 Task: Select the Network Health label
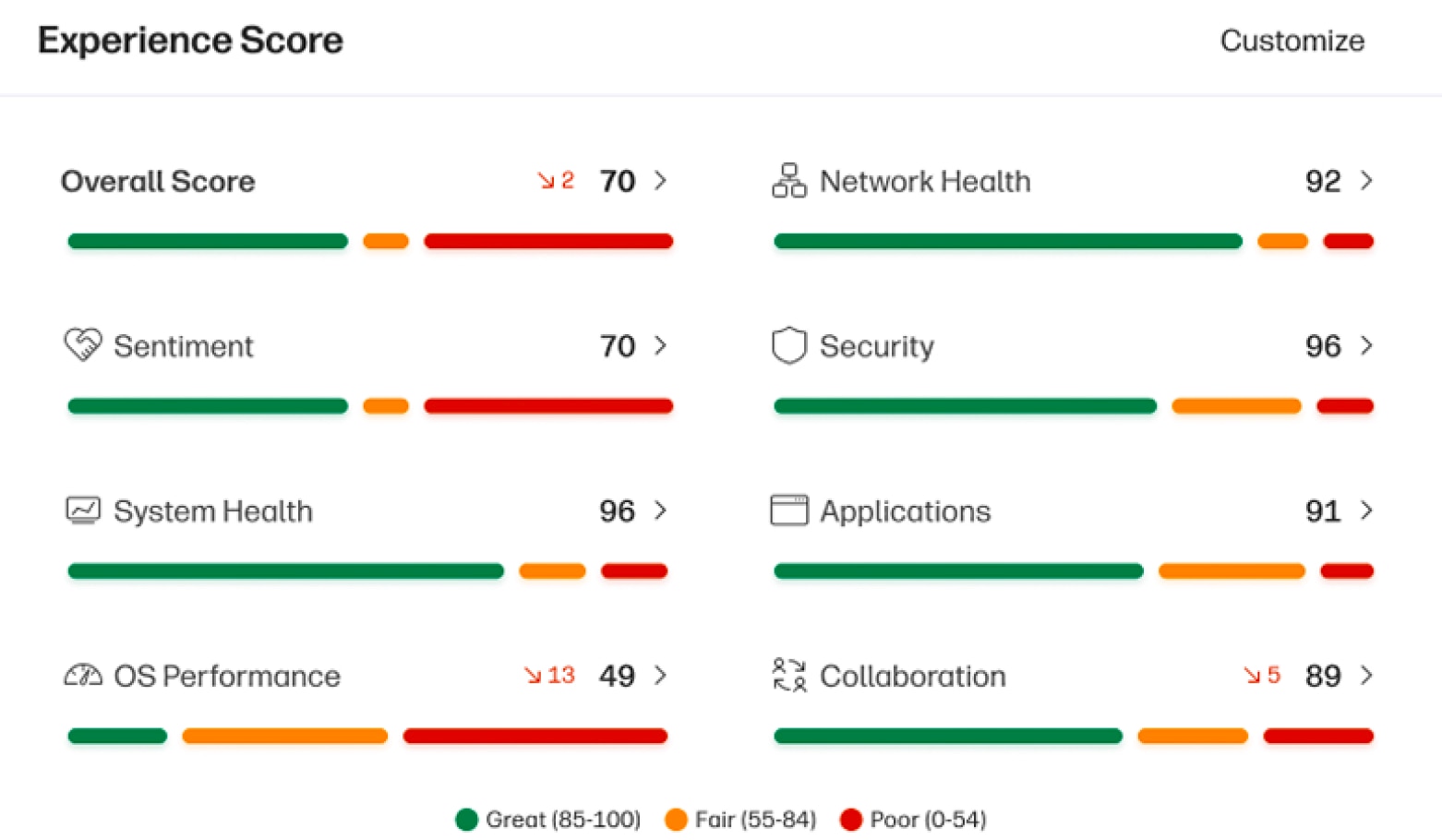click(924, 181)
